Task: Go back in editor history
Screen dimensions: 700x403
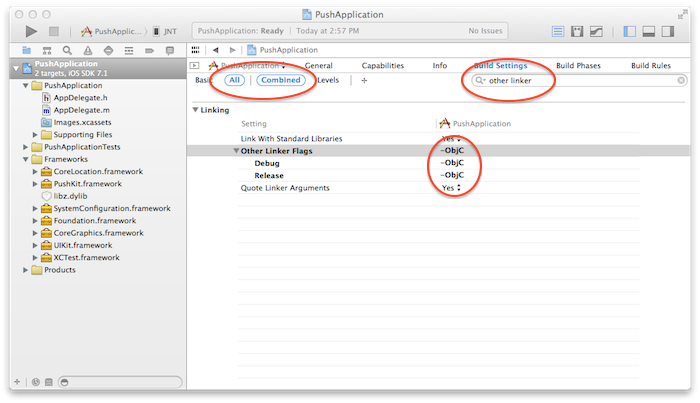Action: 216,50
